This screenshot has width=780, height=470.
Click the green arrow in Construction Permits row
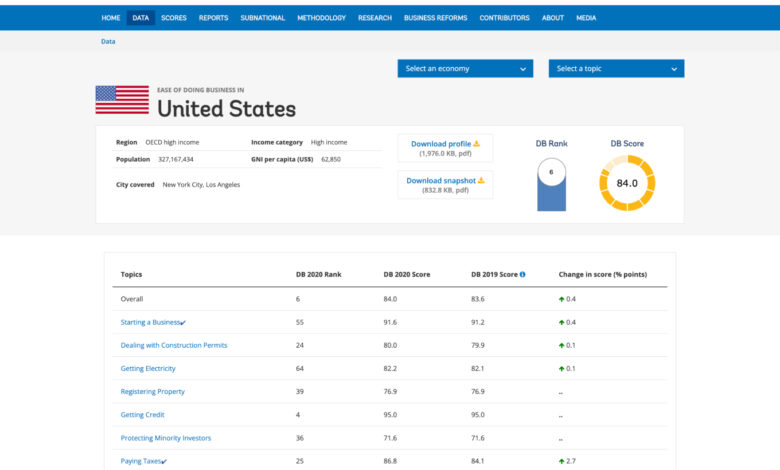562,345
